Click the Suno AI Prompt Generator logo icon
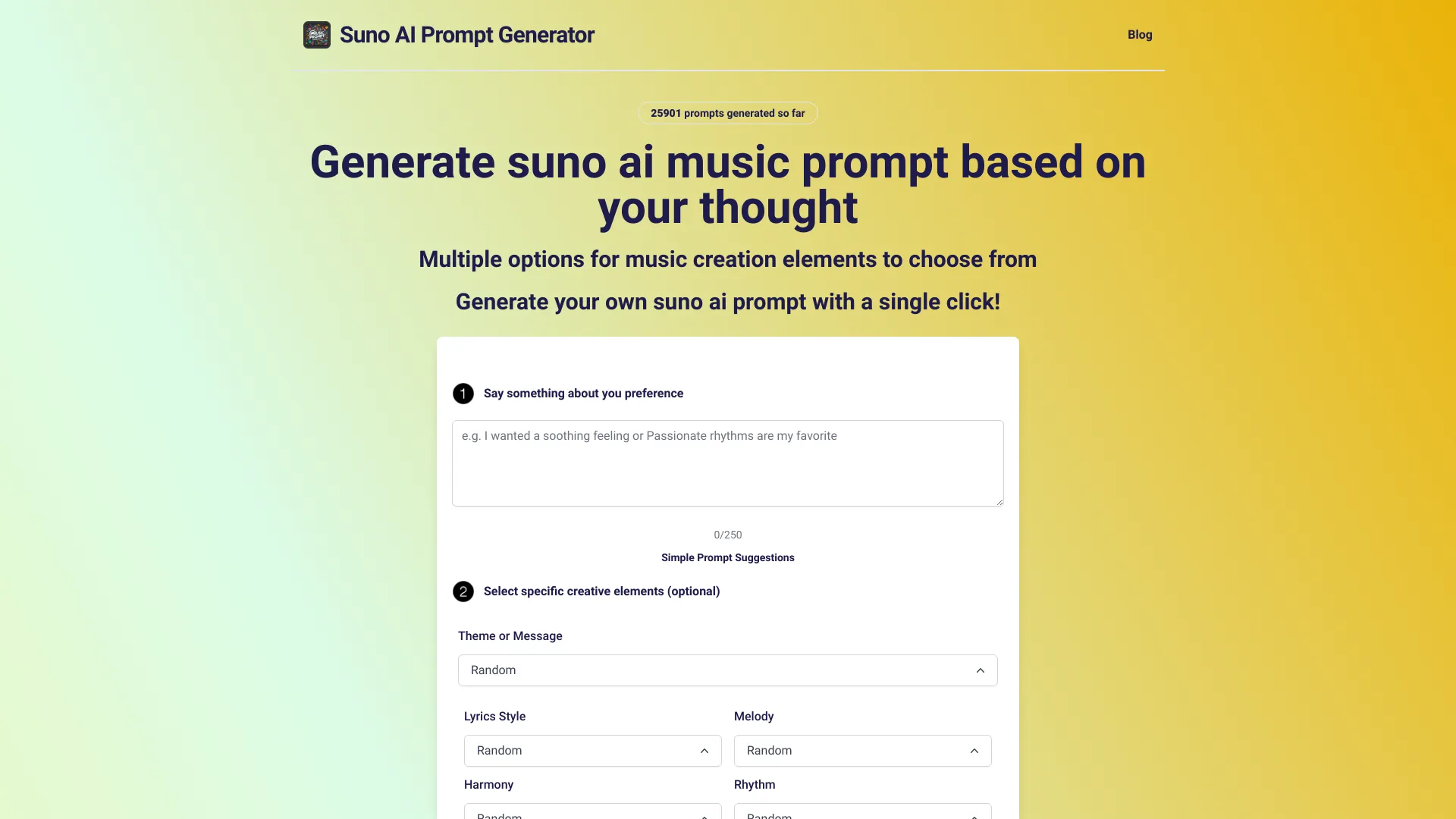This screenshot has width=1456, height=819. (x=316, y=34)
